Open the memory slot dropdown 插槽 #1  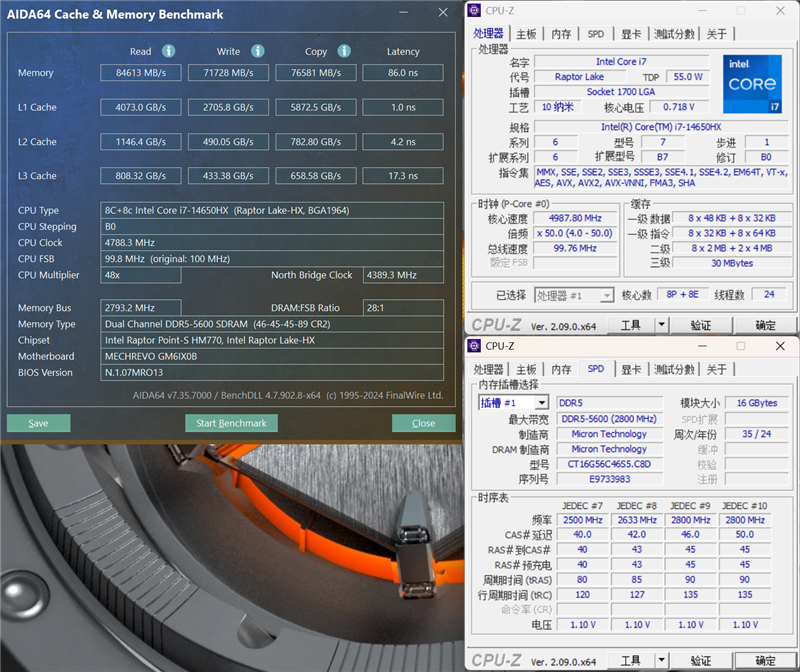pyautogui.click(x=513, y=403)
